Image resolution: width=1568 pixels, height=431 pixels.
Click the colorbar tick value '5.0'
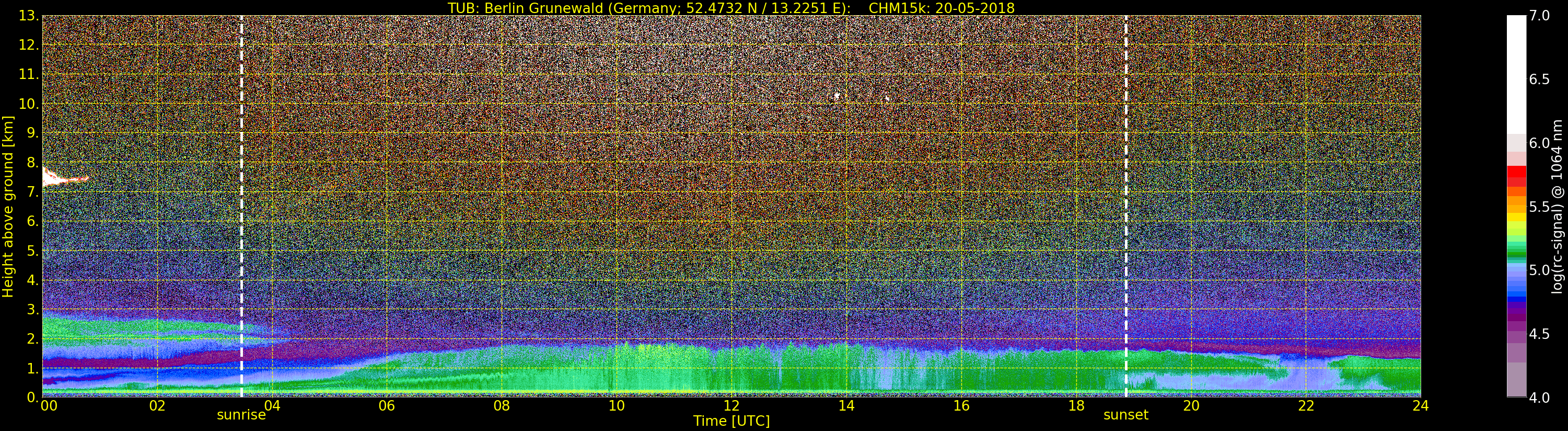(1539, 270)
